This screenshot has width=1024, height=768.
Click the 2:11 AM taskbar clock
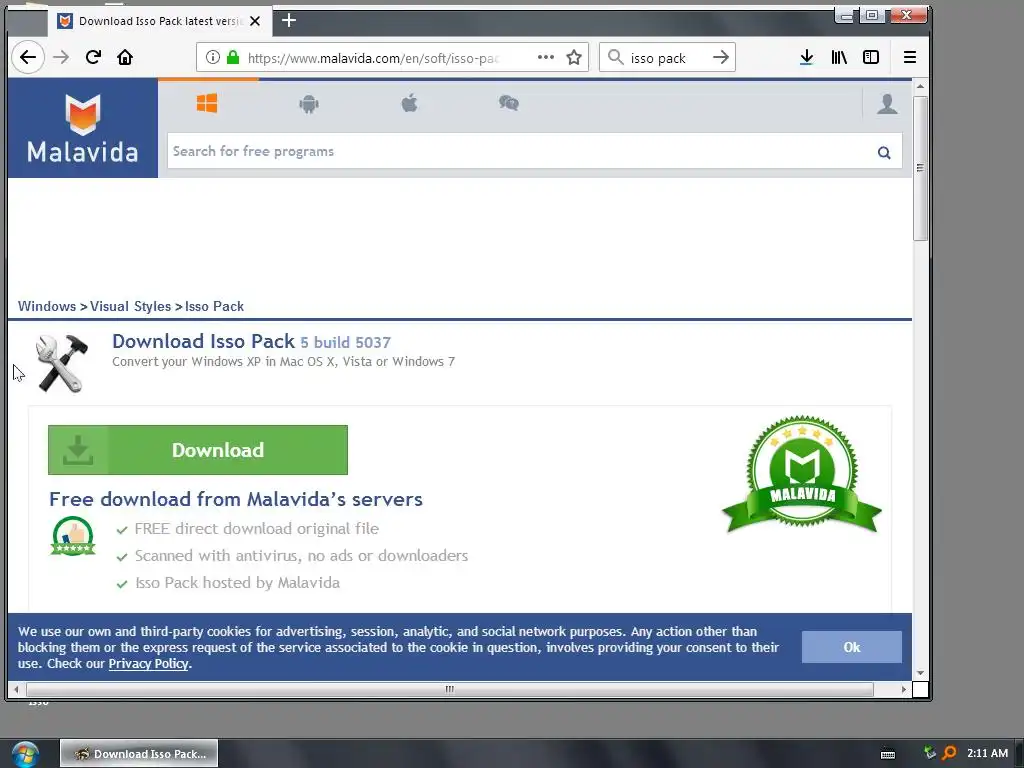click(987, 753)
